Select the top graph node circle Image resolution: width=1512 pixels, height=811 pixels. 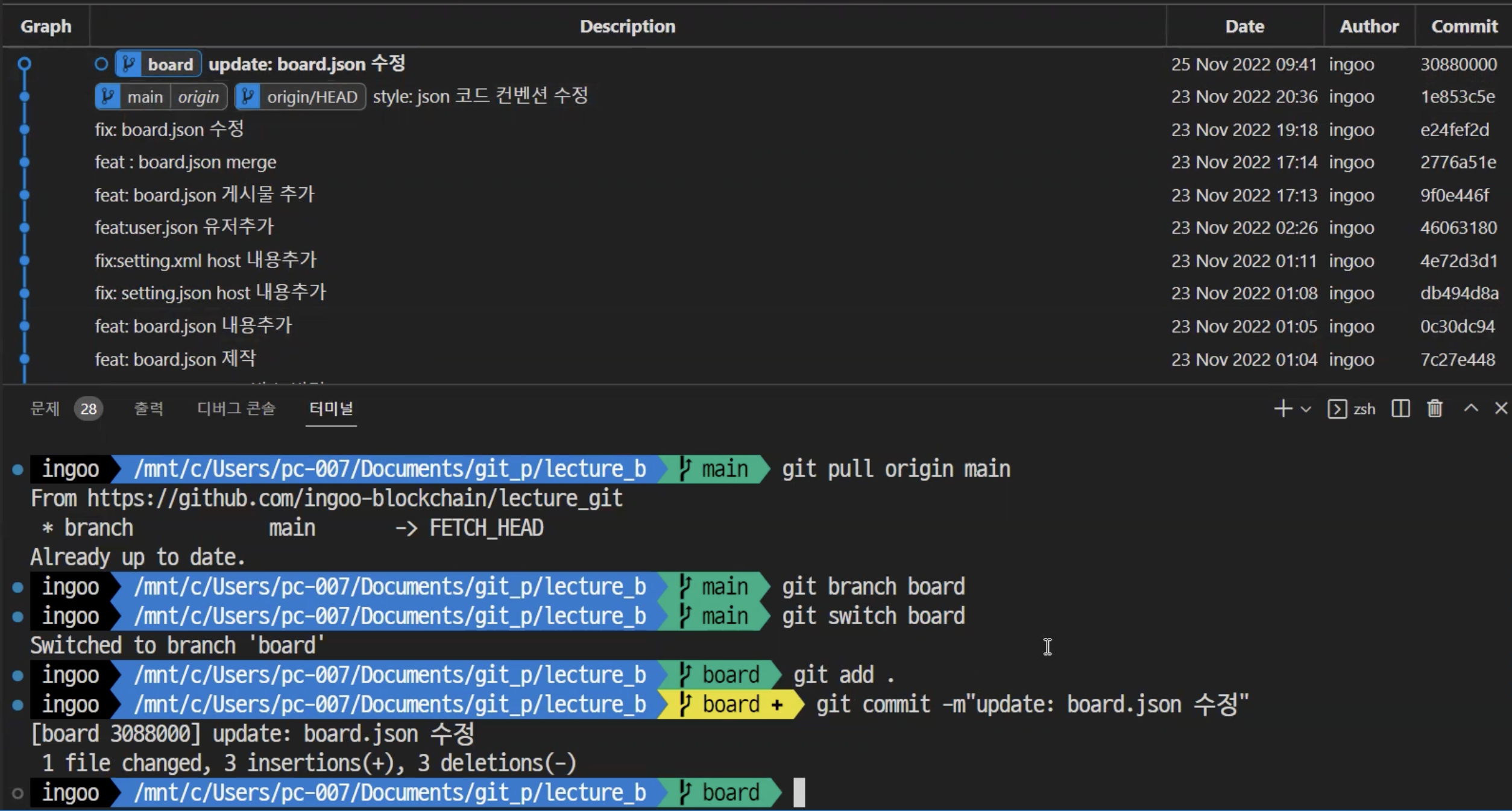tap(24, 63)
